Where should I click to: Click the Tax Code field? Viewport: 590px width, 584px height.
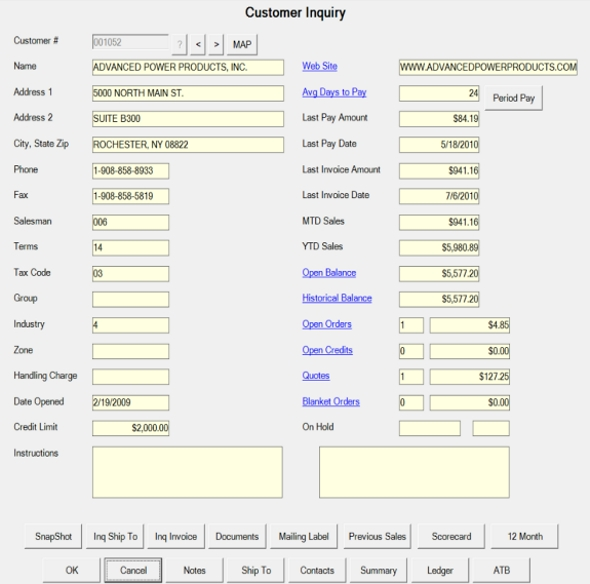(x=131, y=274)
